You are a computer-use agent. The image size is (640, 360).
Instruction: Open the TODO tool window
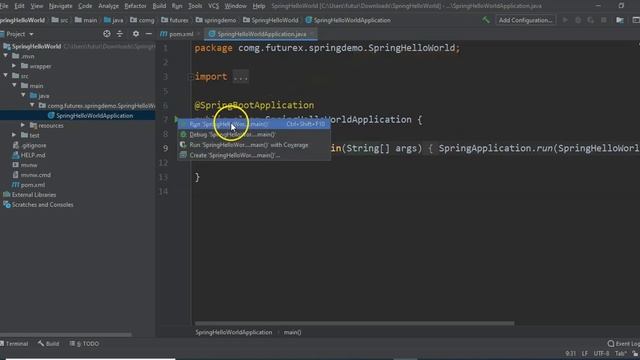84,344
